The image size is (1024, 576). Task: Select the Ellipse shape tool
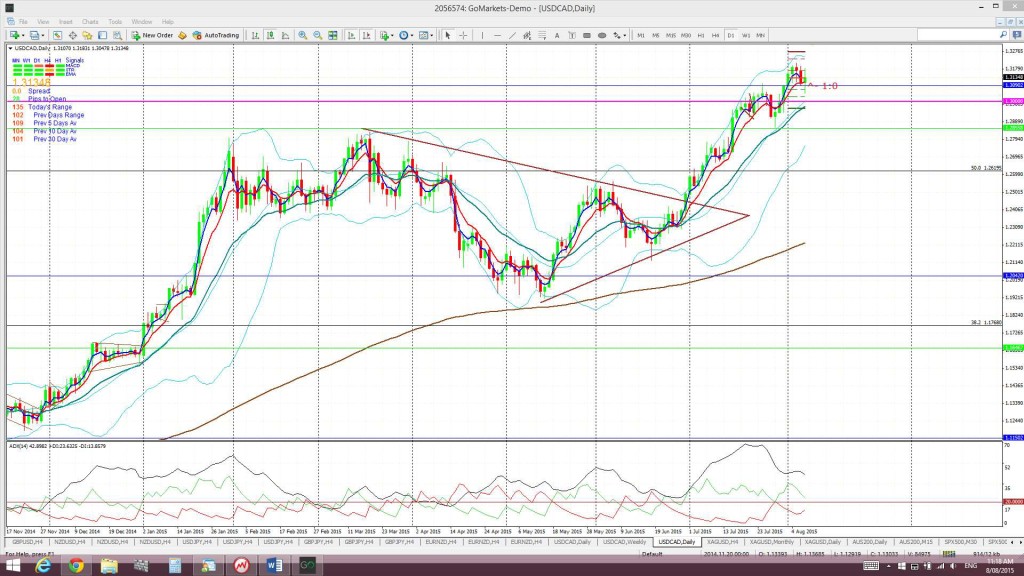[602, 35]
